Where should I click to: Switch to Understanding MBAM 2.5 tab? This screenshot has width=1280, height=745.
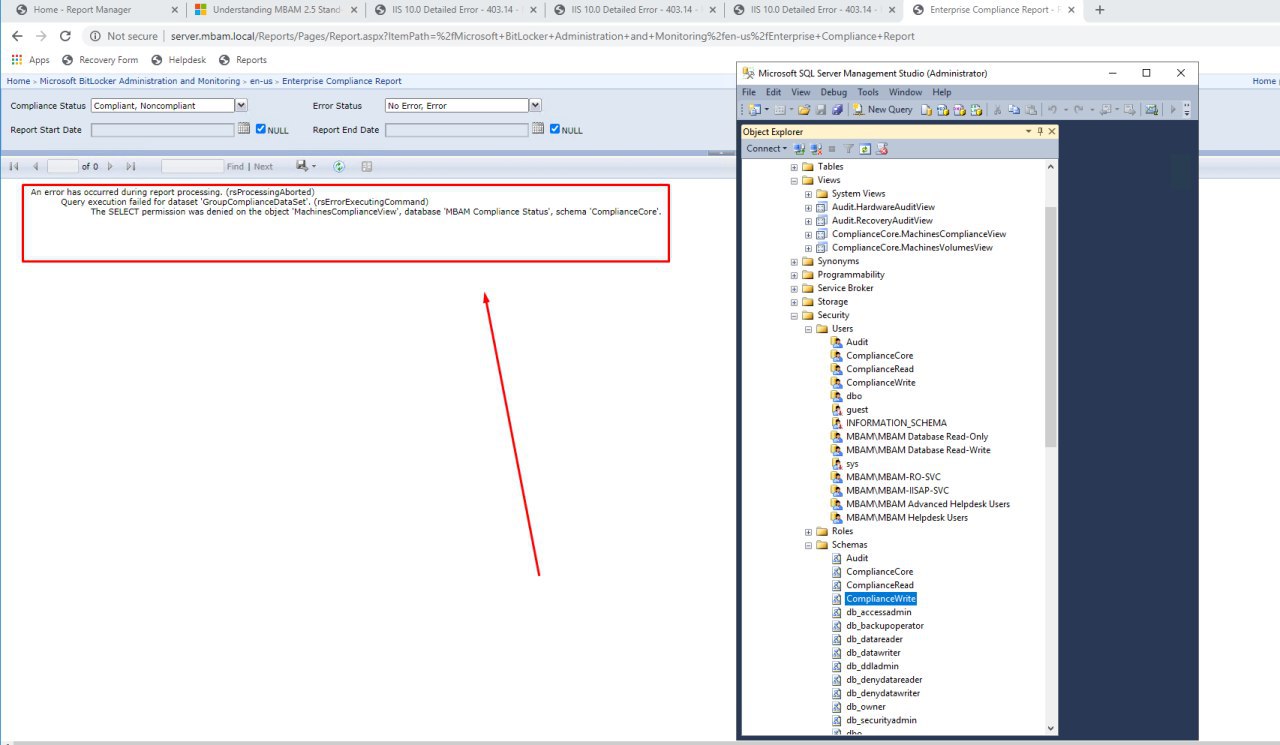pos(276,10)
